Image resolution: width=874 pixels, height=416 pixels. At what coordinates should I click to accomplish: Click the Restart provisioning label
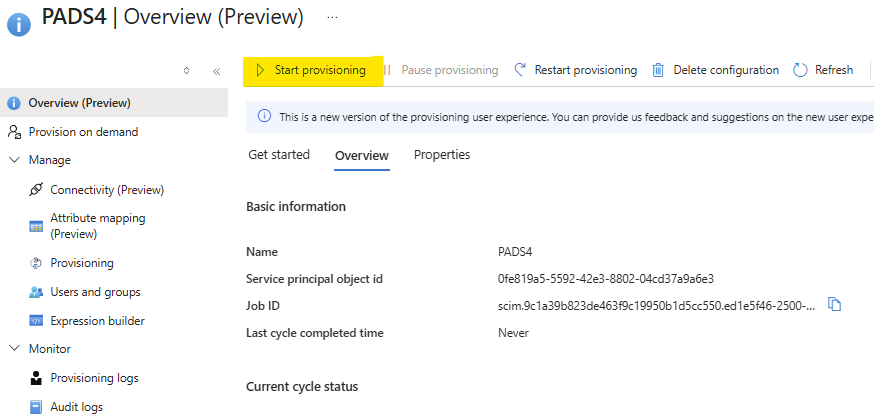click(585, 70)
